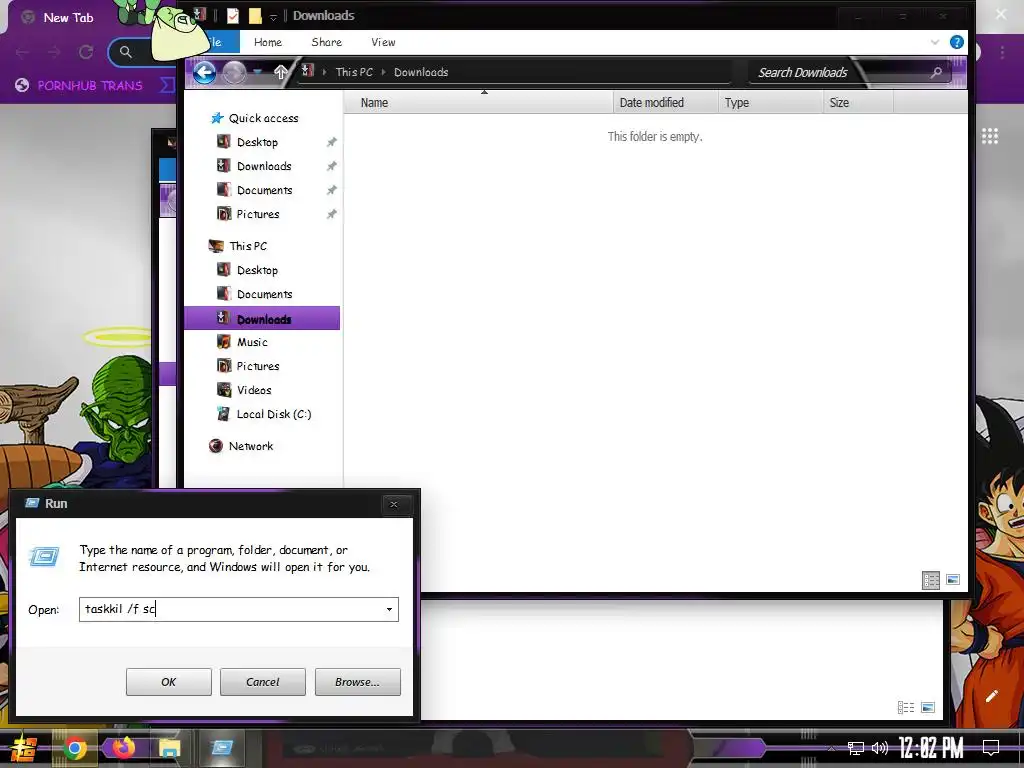
Task: Reload the page in Chrome
Action: (86, 52)
